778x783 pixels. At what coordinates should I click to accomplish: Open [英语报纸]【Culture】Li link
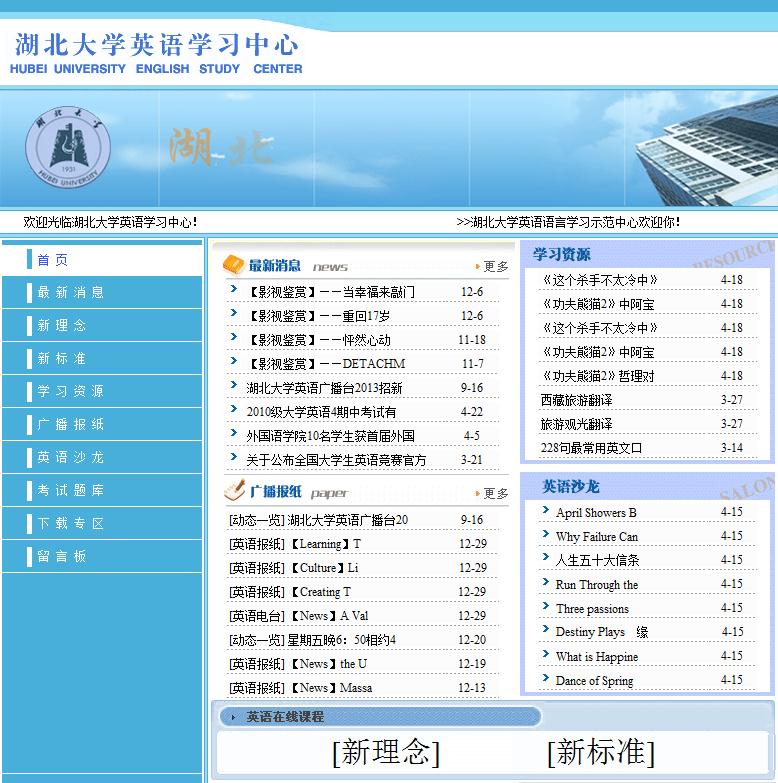(x=294, y=568)
